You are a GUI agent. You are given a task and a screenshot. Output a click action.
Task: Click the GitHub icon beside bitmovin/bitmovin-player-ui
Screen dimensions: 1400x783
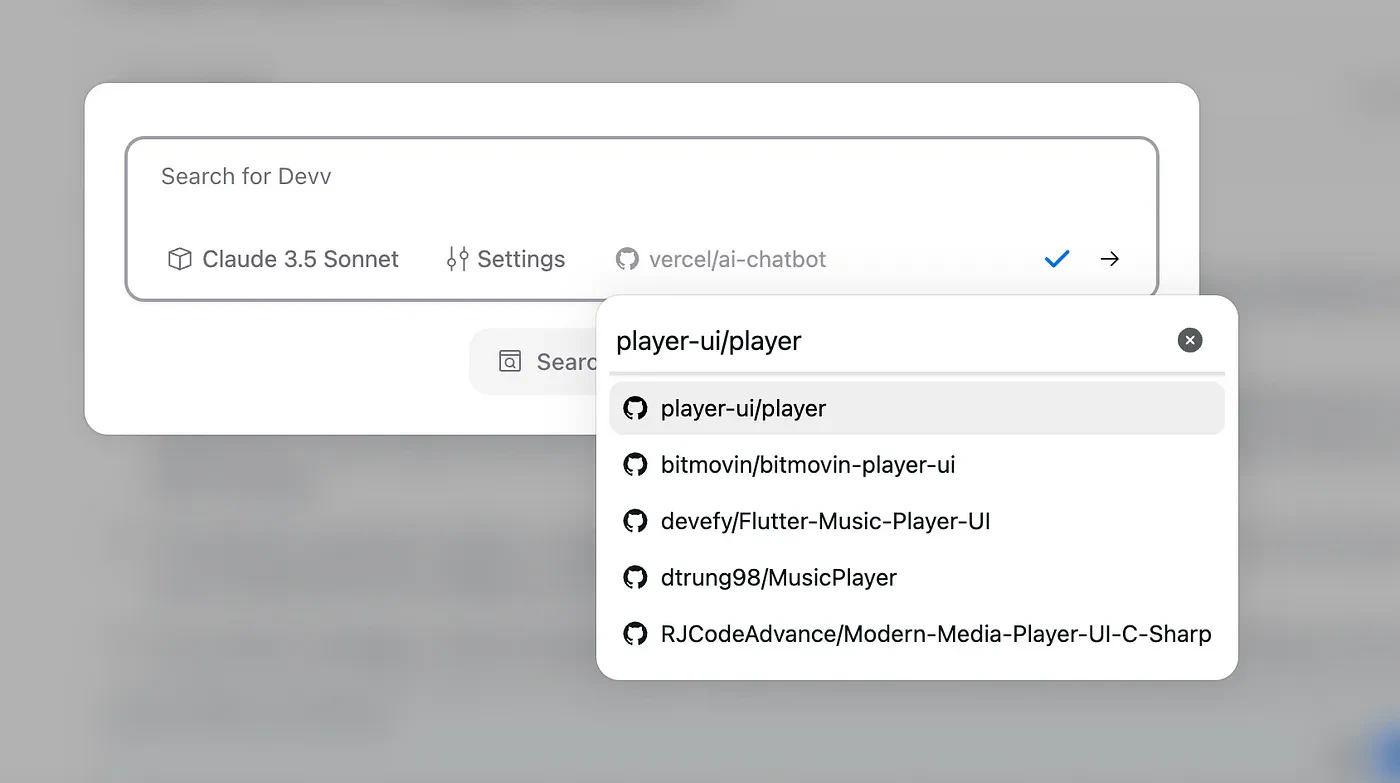tap(635, 465)
